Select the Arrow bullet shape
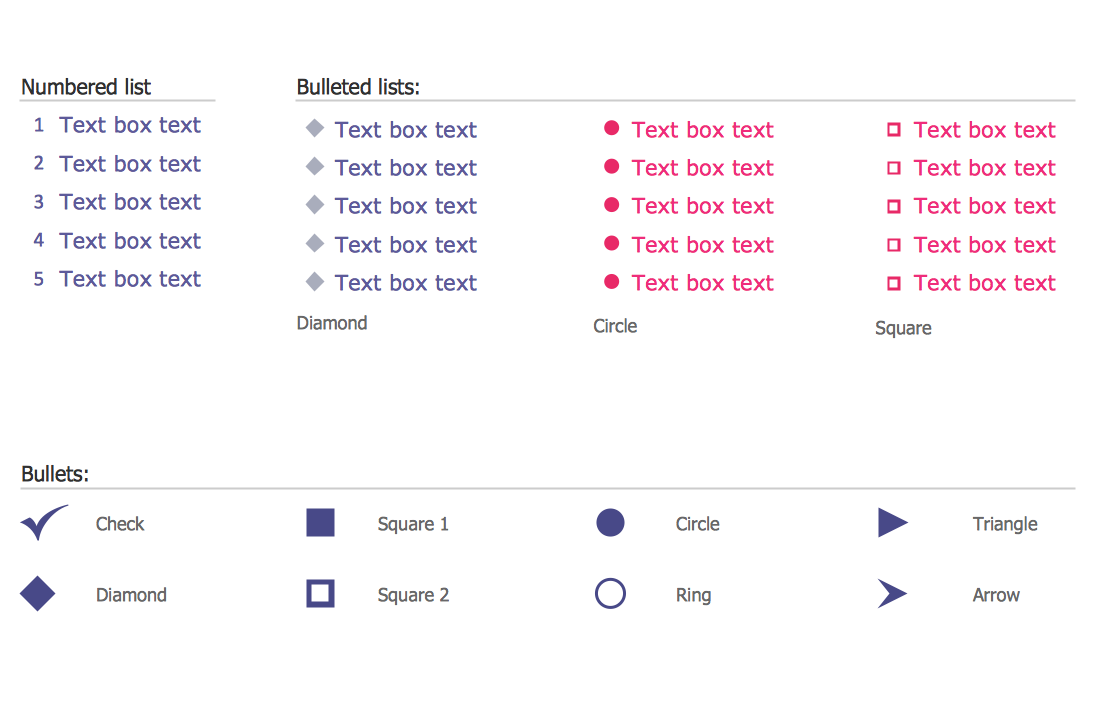This screenshot has height=724, width=1095. coord(891,594)
